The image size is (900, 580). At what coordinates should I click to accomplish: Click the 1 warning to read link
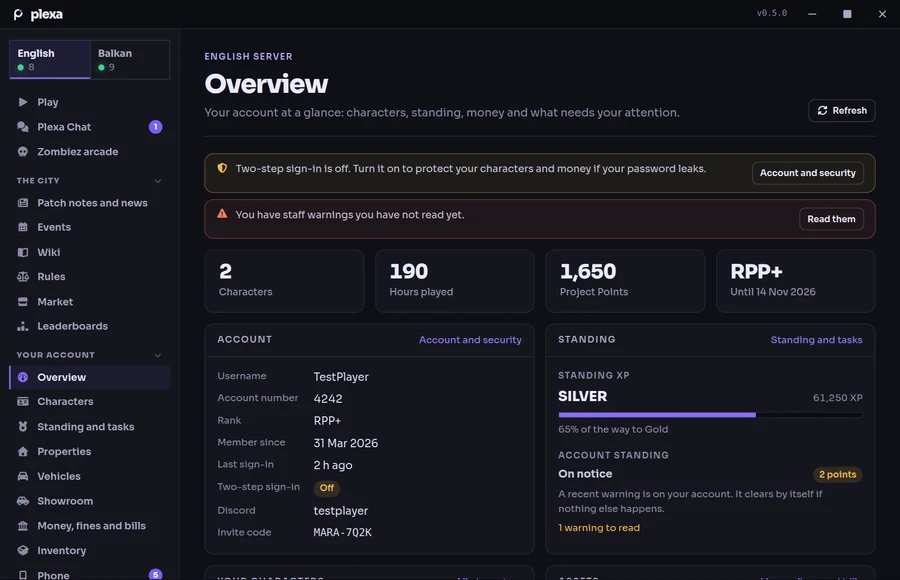point(599,528)
